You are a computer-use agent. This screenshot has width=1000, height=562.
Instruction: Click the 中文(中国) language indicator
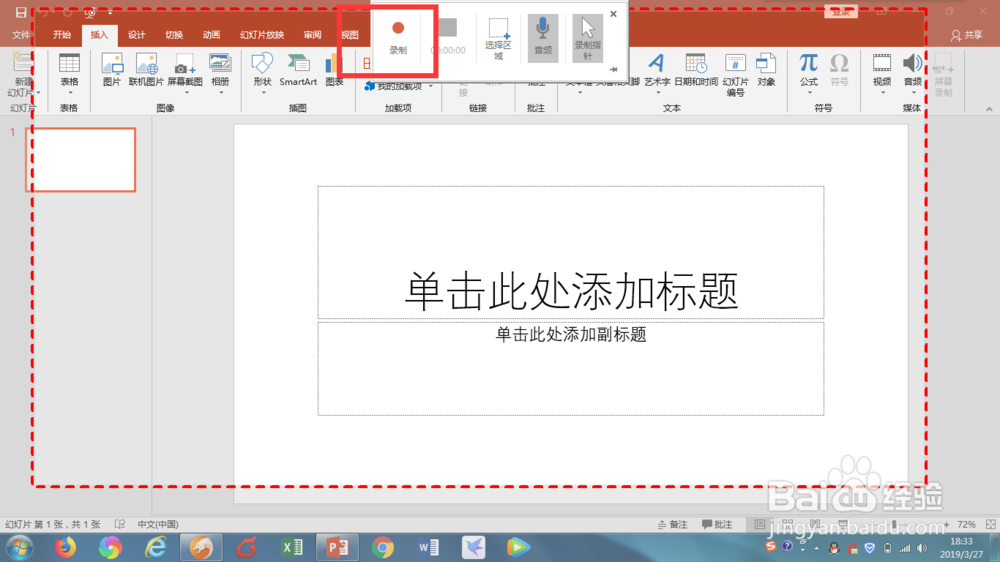coord(158,524)
